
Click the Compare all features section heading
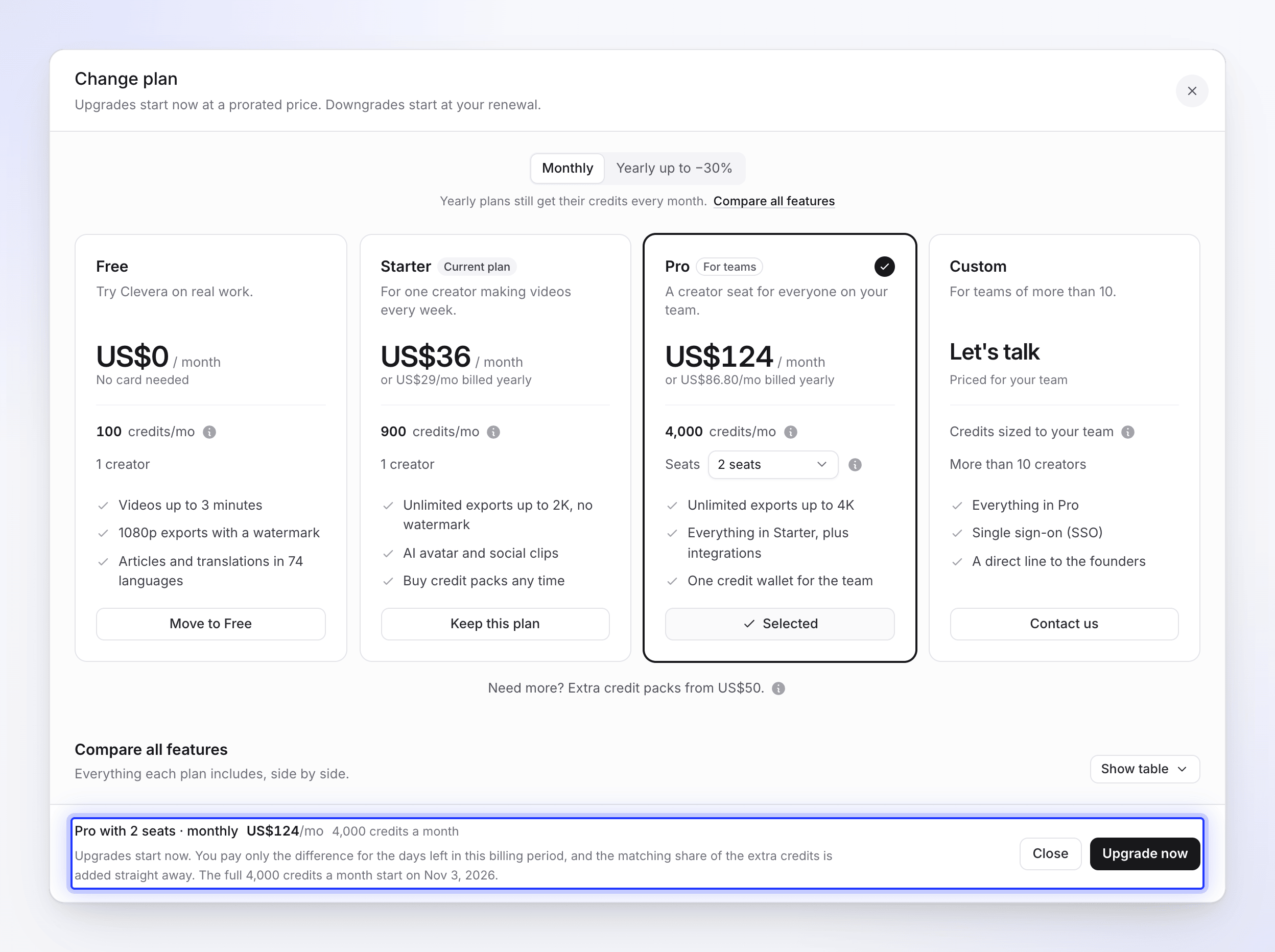tap(151, 750)
